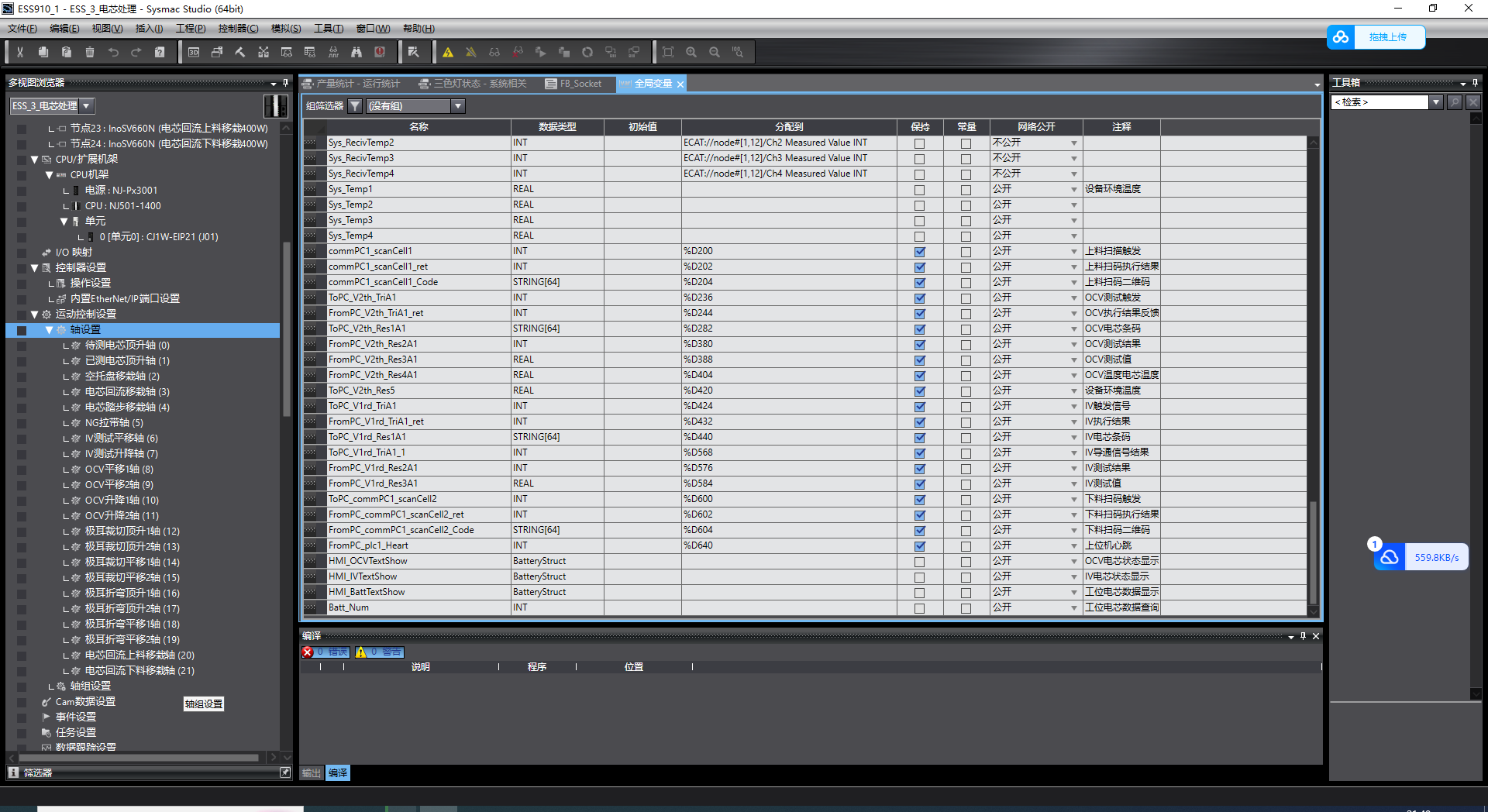This screenshot has width=1488, height=812.
Task: Click the project tree vertical scrollbar
Action: tap(286, 329)
